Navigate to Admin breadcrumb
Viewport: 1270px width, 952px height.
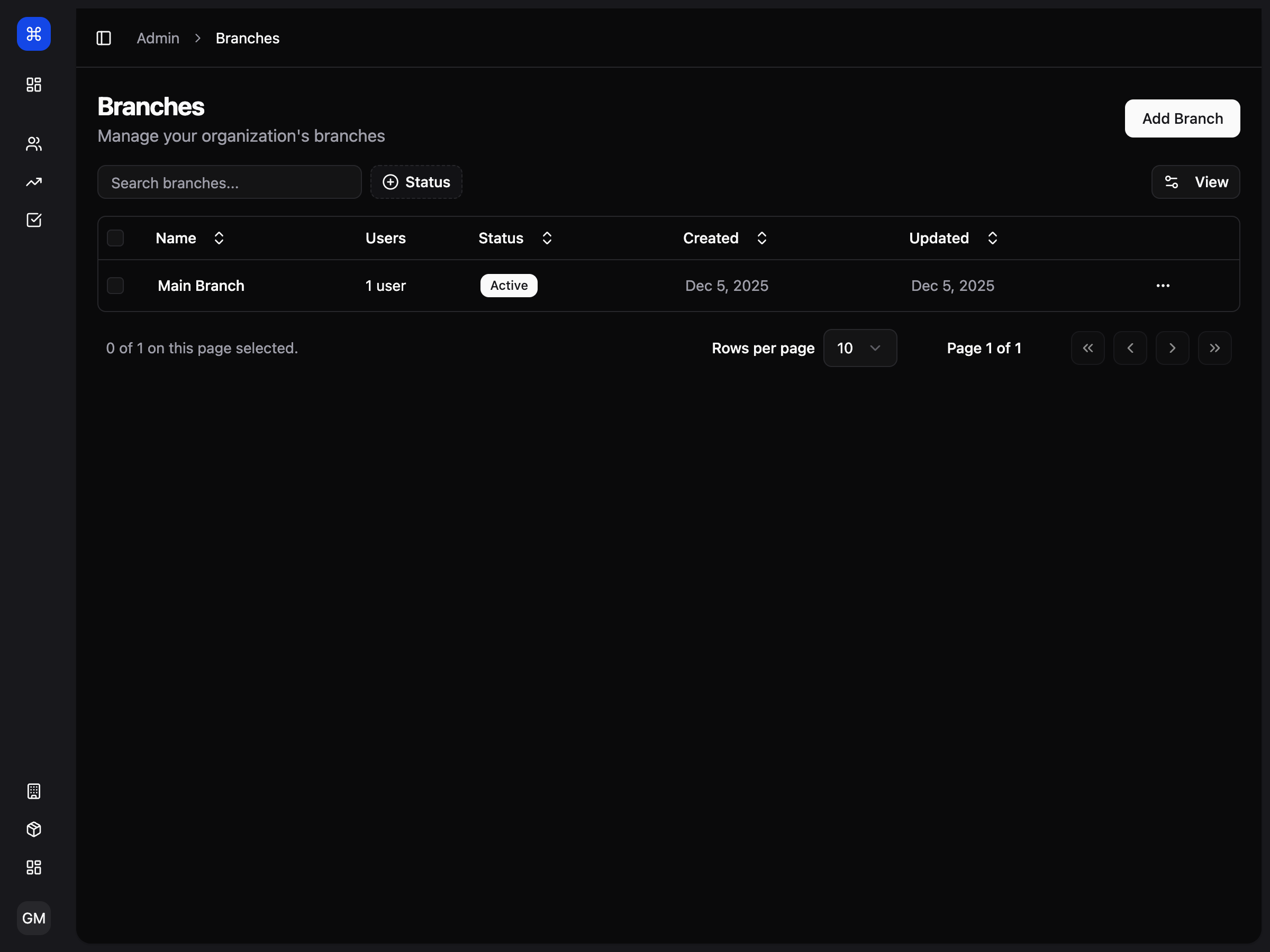pyautogui.click(x=157, y=38)
